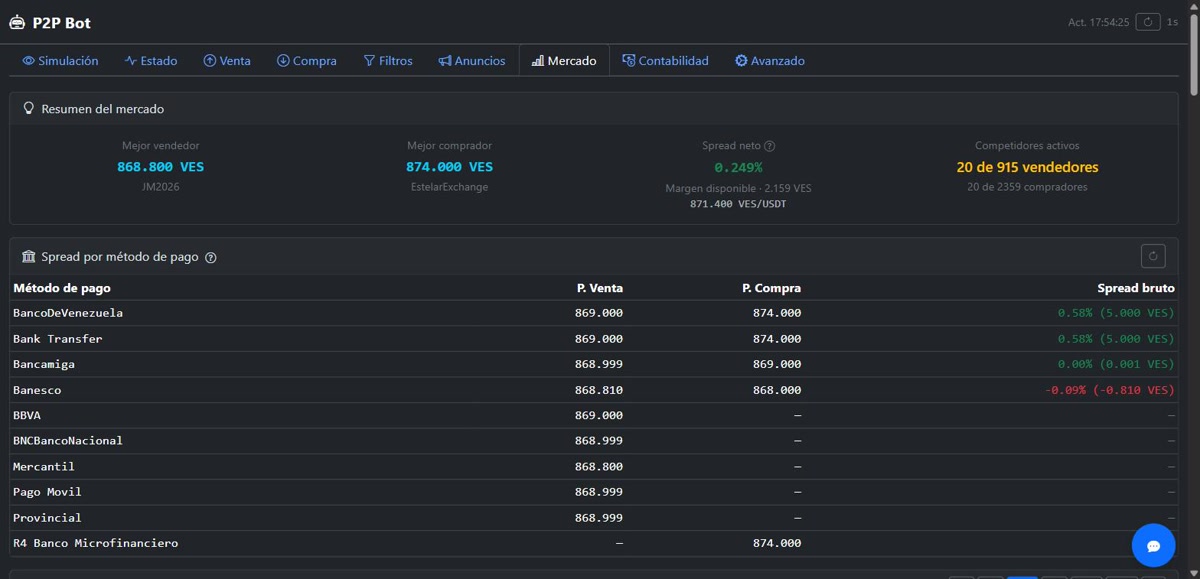The image size is (1200, 579).
Task: Open the Estado tab
Action: tap(151, 61)
